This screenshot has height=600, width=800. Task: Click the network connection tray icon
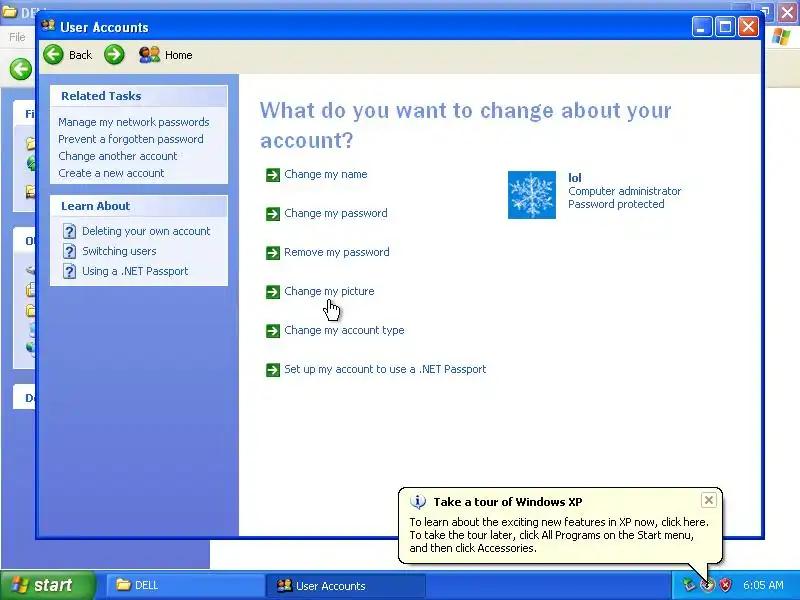tap(689, 585)
